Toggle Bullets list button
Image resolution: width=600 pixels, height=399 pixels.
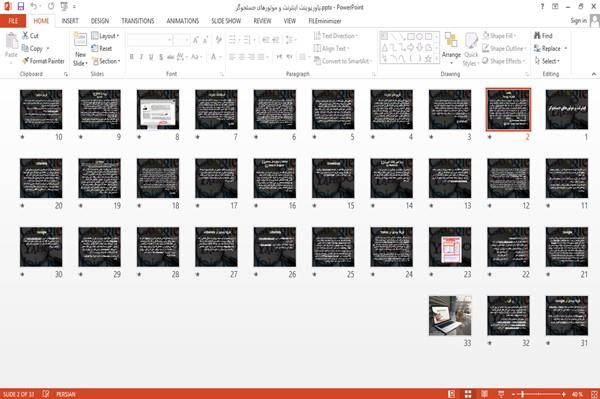(x=232, y=40)
